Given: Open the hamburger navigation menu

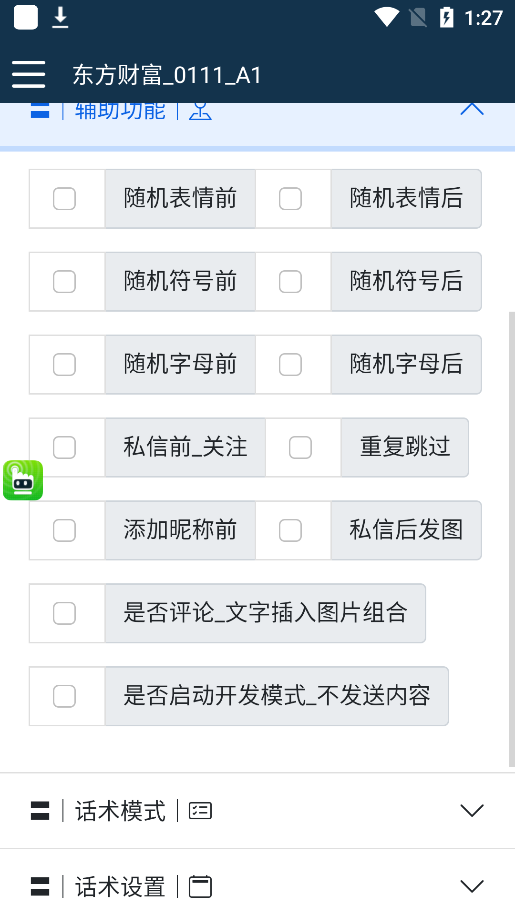Looking at the screenshot, I should pyautogui.click(x=28, y=75).
